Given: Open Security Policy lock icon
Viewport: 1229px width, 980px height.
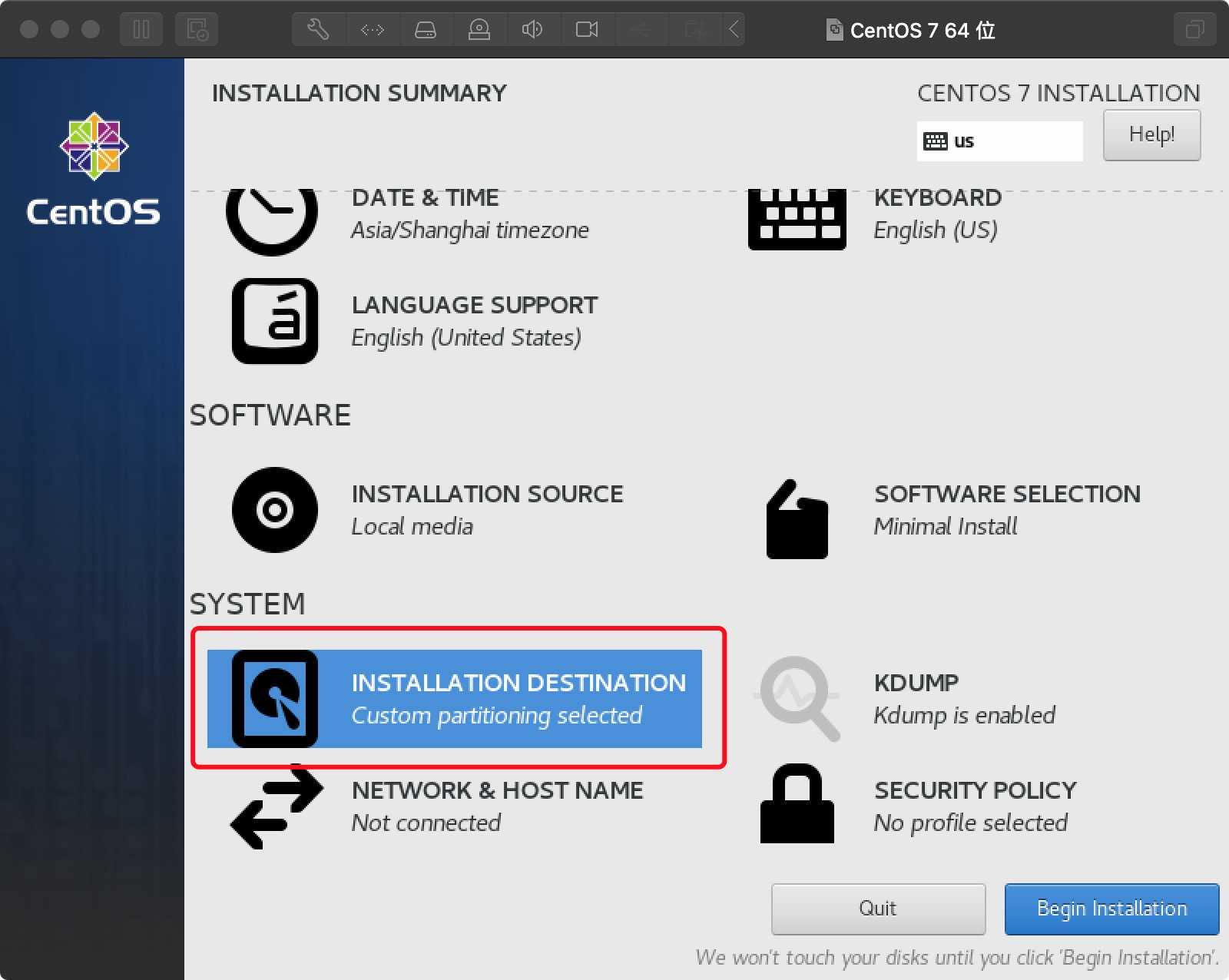Looking at the screenshot, I should pos(797,803).
